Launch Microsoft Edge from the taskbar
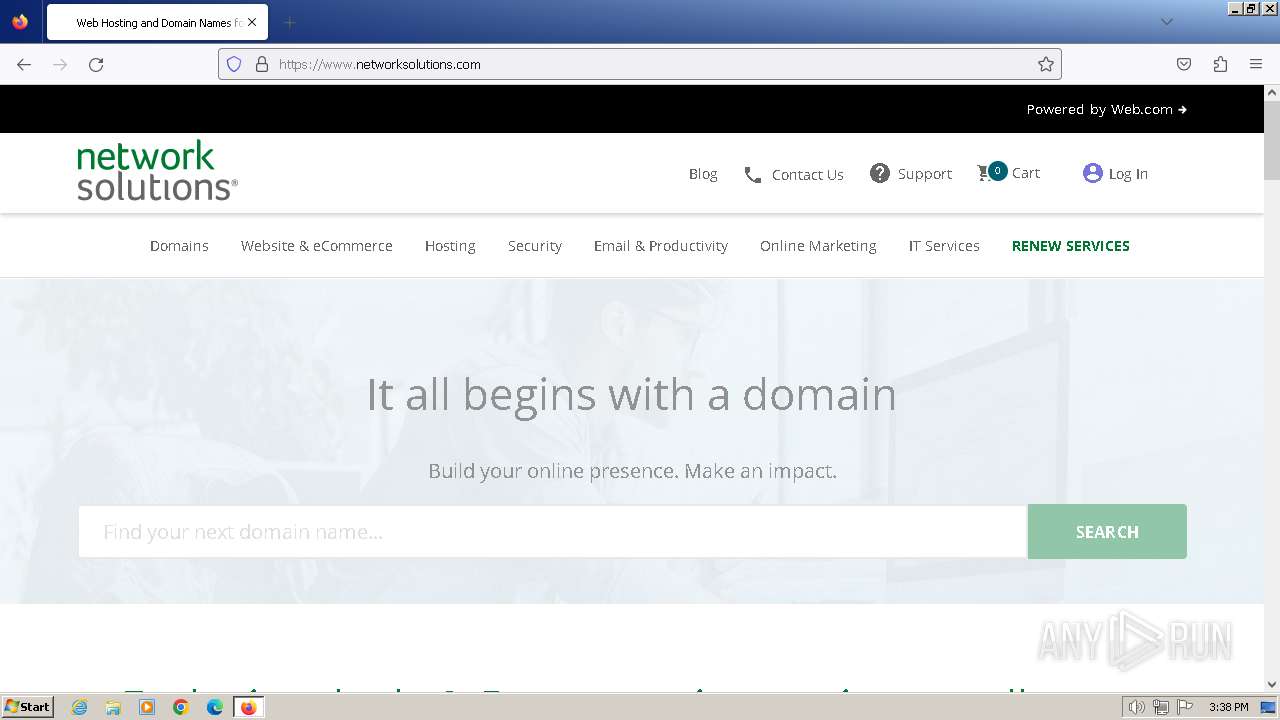This screenshot has width=1280, height=720. click(x=215, y=707)
